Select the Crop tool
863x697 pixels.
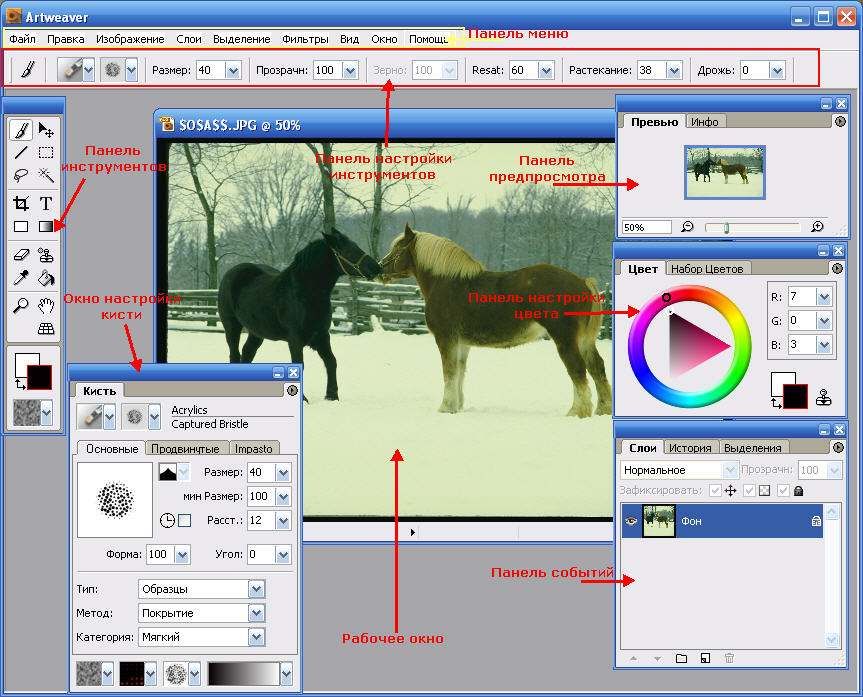21,203
